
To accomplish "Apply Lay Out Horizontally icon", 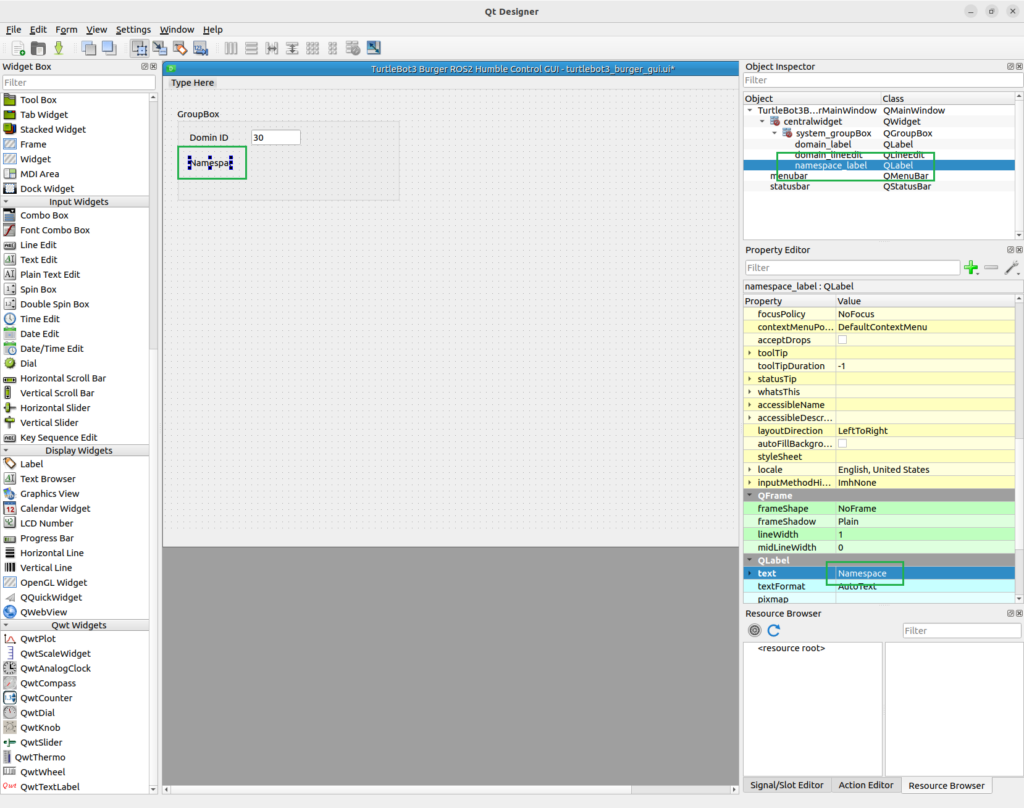I will click(231, 48).
